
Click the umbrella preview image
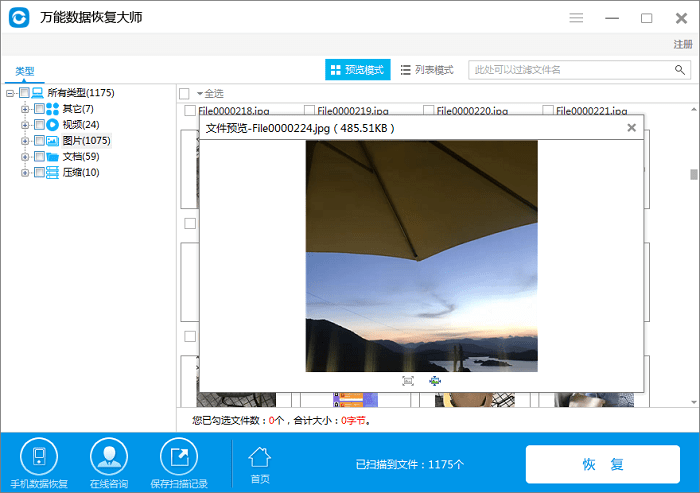point(421,256)
